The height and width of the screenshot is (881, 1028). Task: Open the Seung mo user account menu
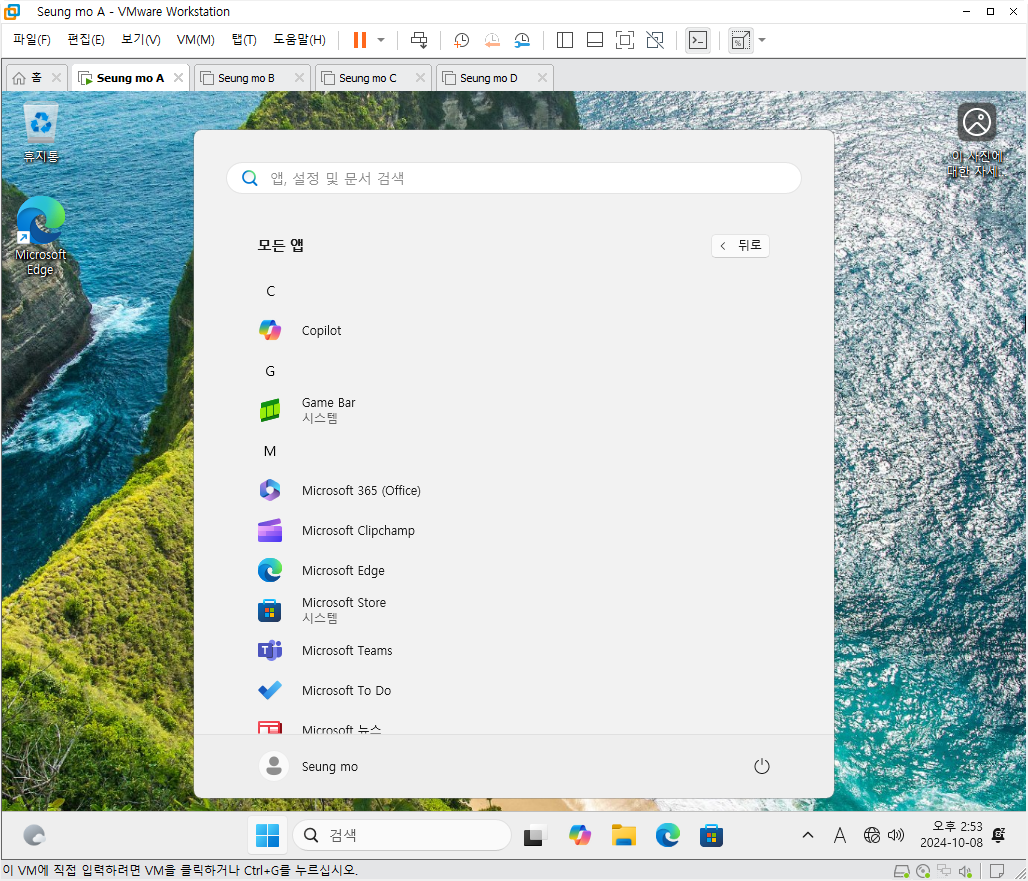309,766
